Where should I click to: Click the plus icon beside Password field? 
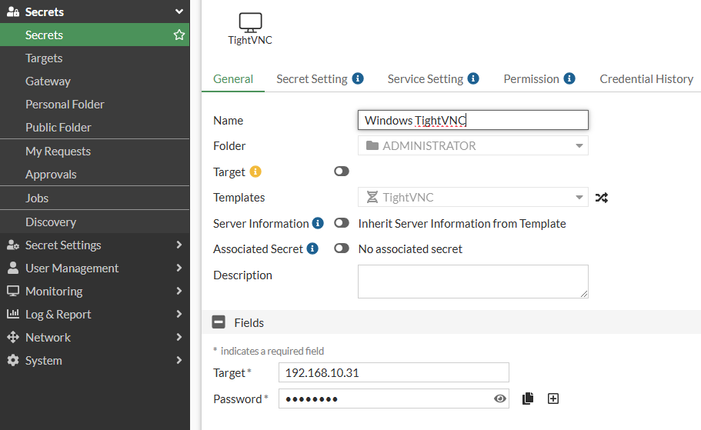pyautogui.click(x=553, y=399)
